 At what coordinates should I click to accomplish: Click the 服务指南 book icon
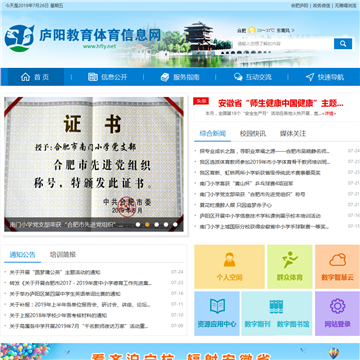click(165, 77)
